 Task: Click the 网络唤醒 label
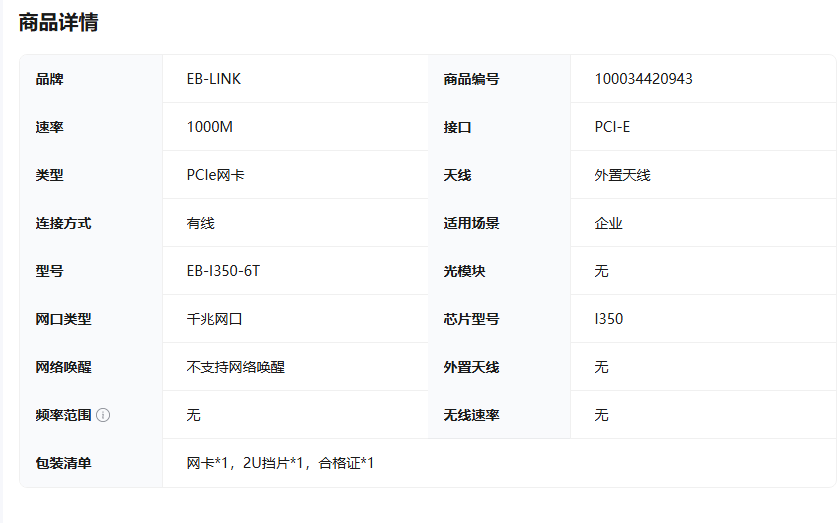click(x=63, y=367)
